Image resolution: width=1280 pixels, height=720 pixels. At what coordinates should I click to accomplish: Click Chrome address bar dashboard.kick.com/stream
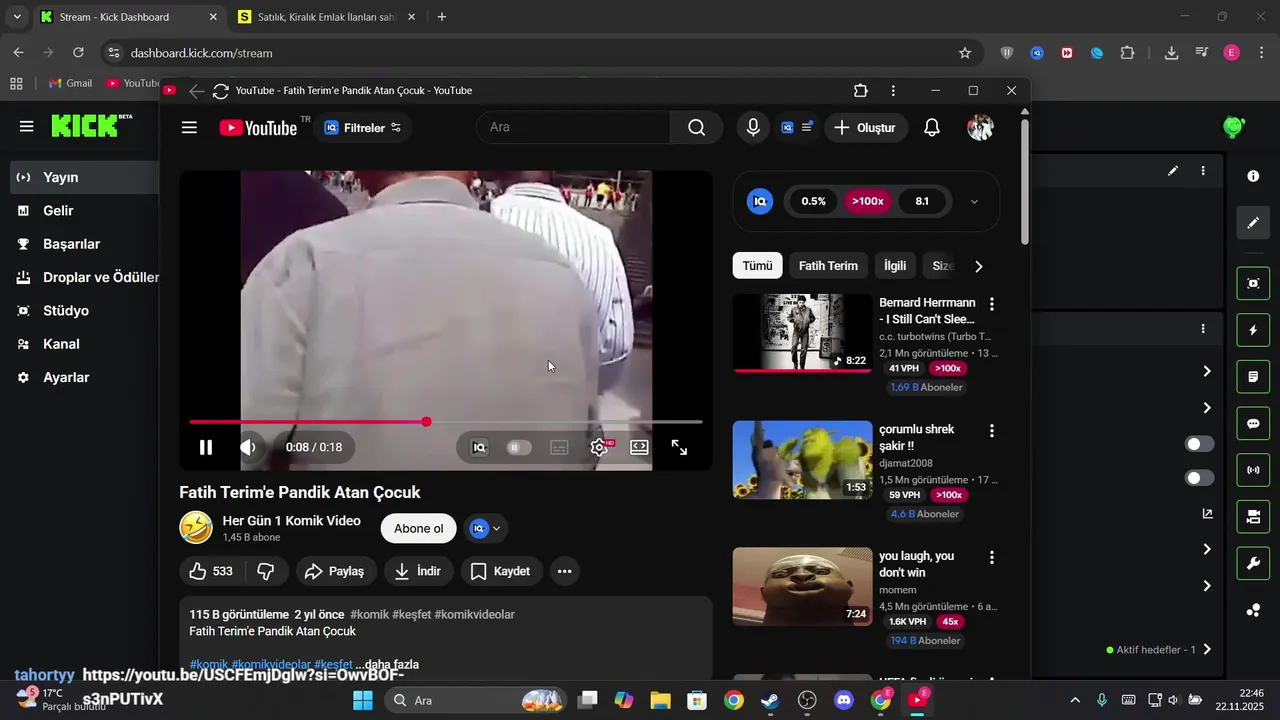tap(540, 53)
